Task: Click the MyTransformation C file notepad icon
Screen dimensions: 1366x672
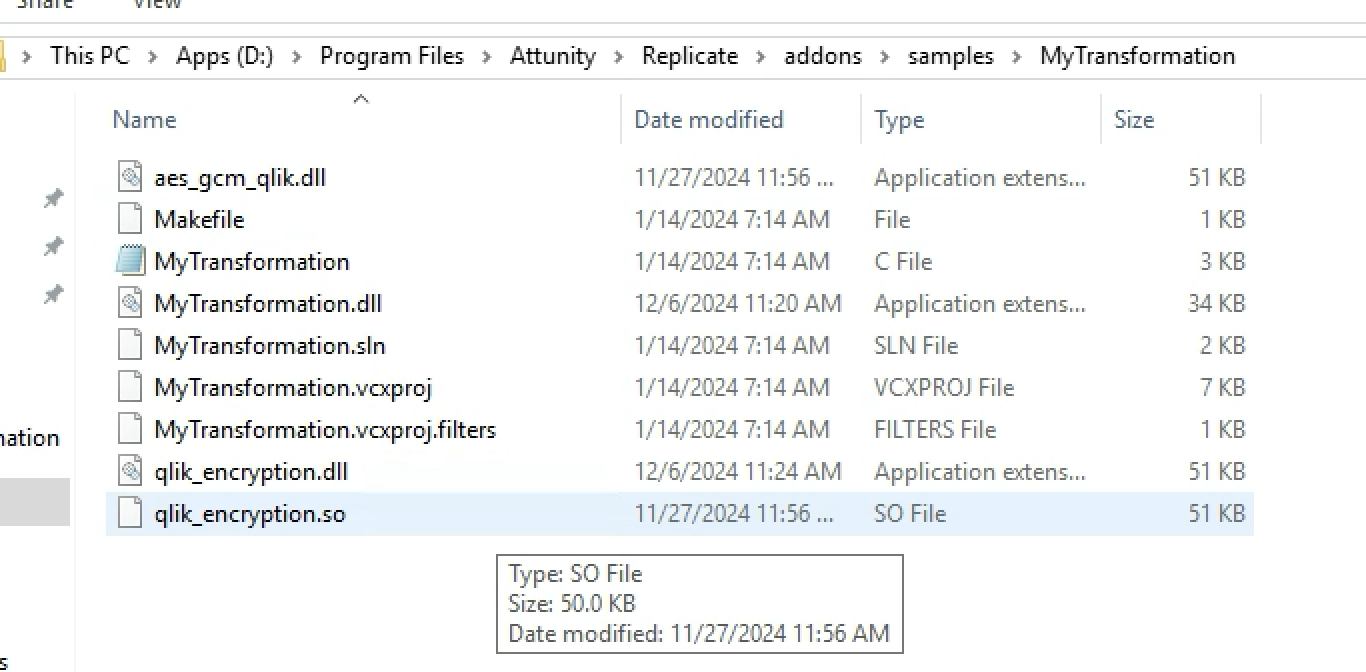Action: click(130, 262)
